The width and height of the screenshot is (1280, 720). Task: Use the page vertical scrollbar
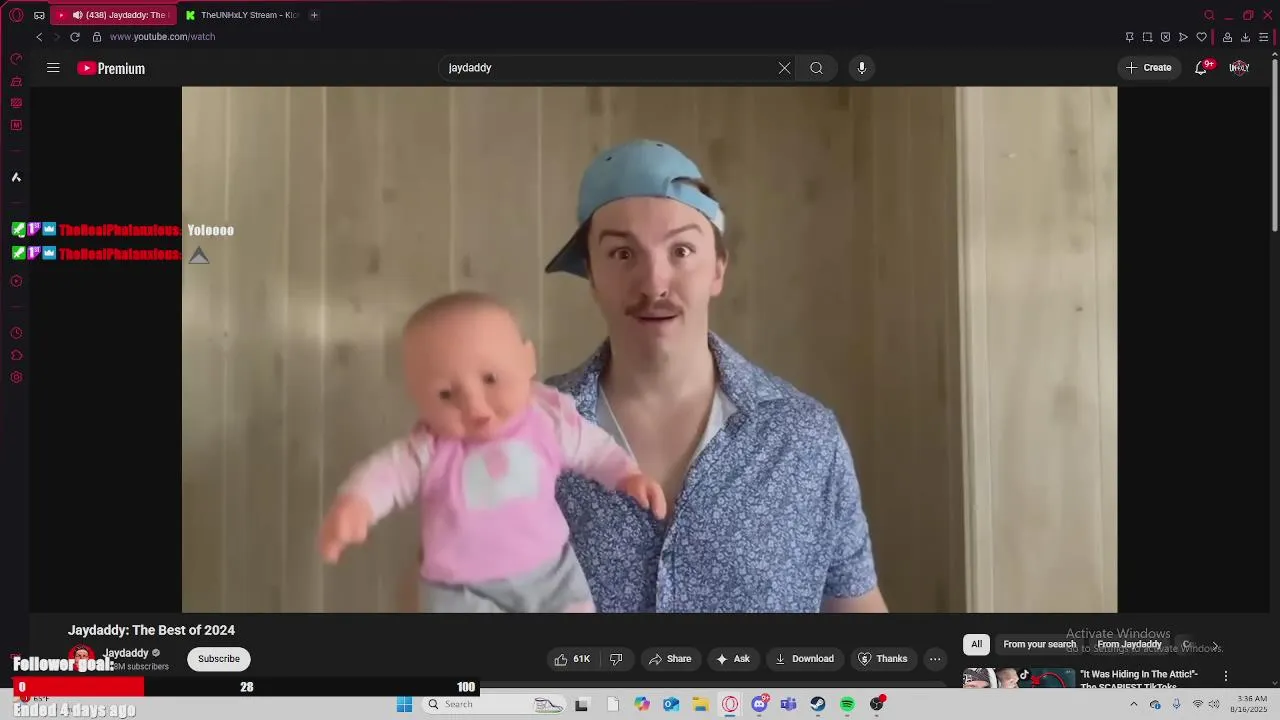[x=1274, y=145]
